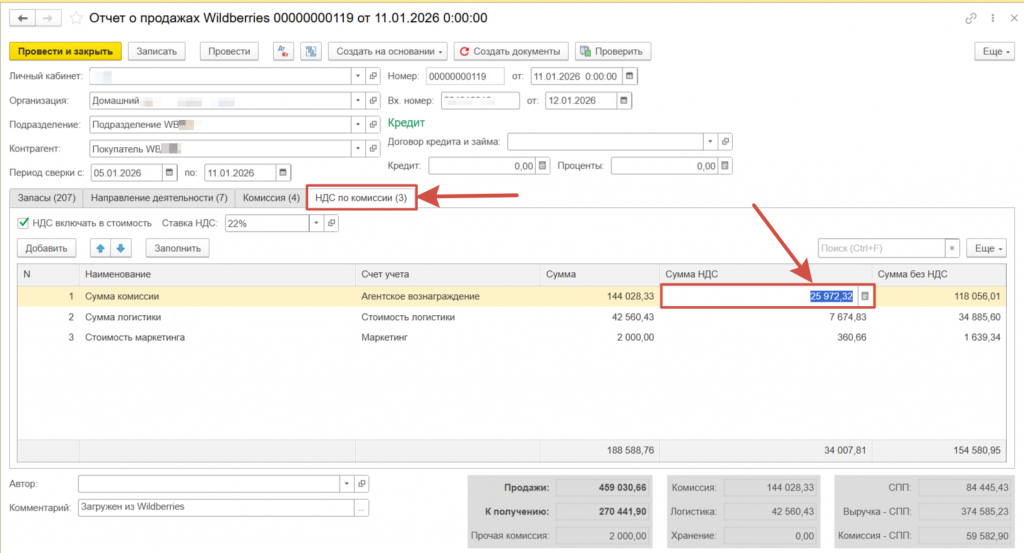Click the Проверить button

coord(614,51)
